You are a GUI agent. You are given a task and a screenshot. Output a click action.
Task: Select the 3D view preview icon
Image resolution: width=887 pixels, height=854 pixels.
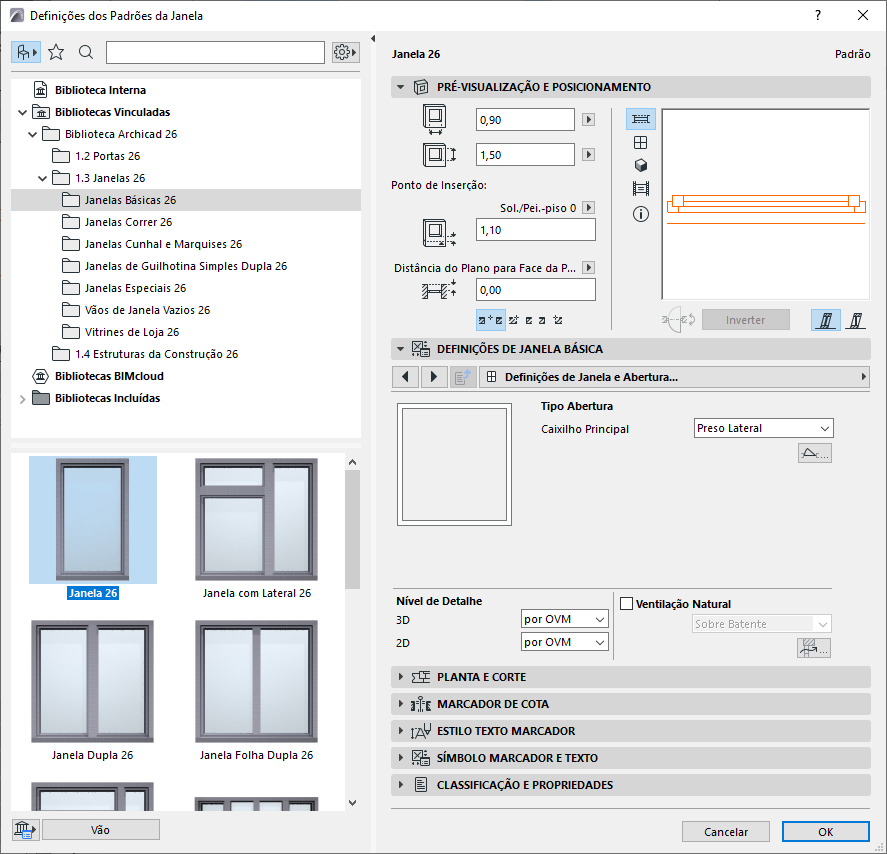click(x=641, y=165)
